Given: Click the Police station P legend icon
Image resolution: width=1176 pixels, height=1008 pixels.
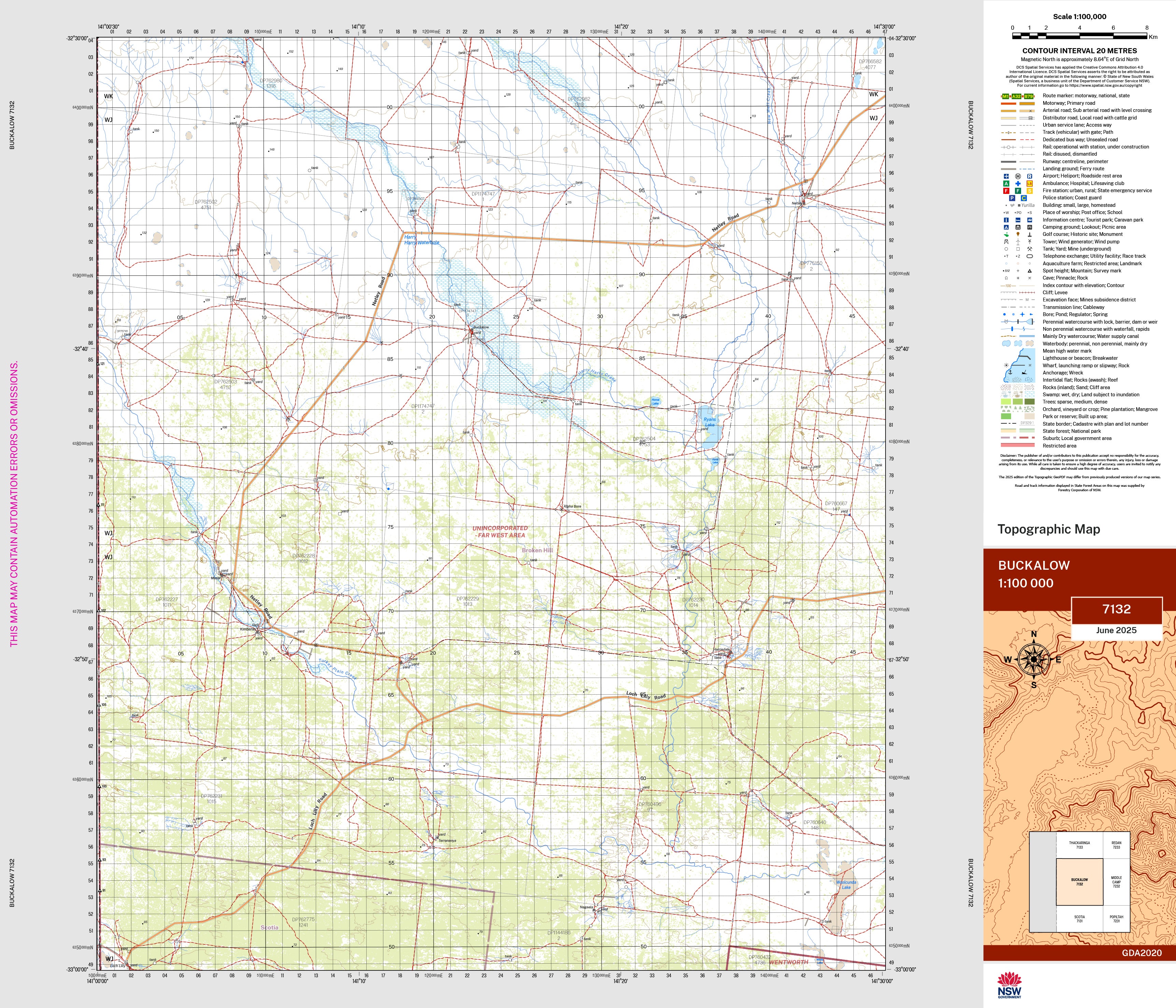Looking at the screenshot, I should point(1012,198).
